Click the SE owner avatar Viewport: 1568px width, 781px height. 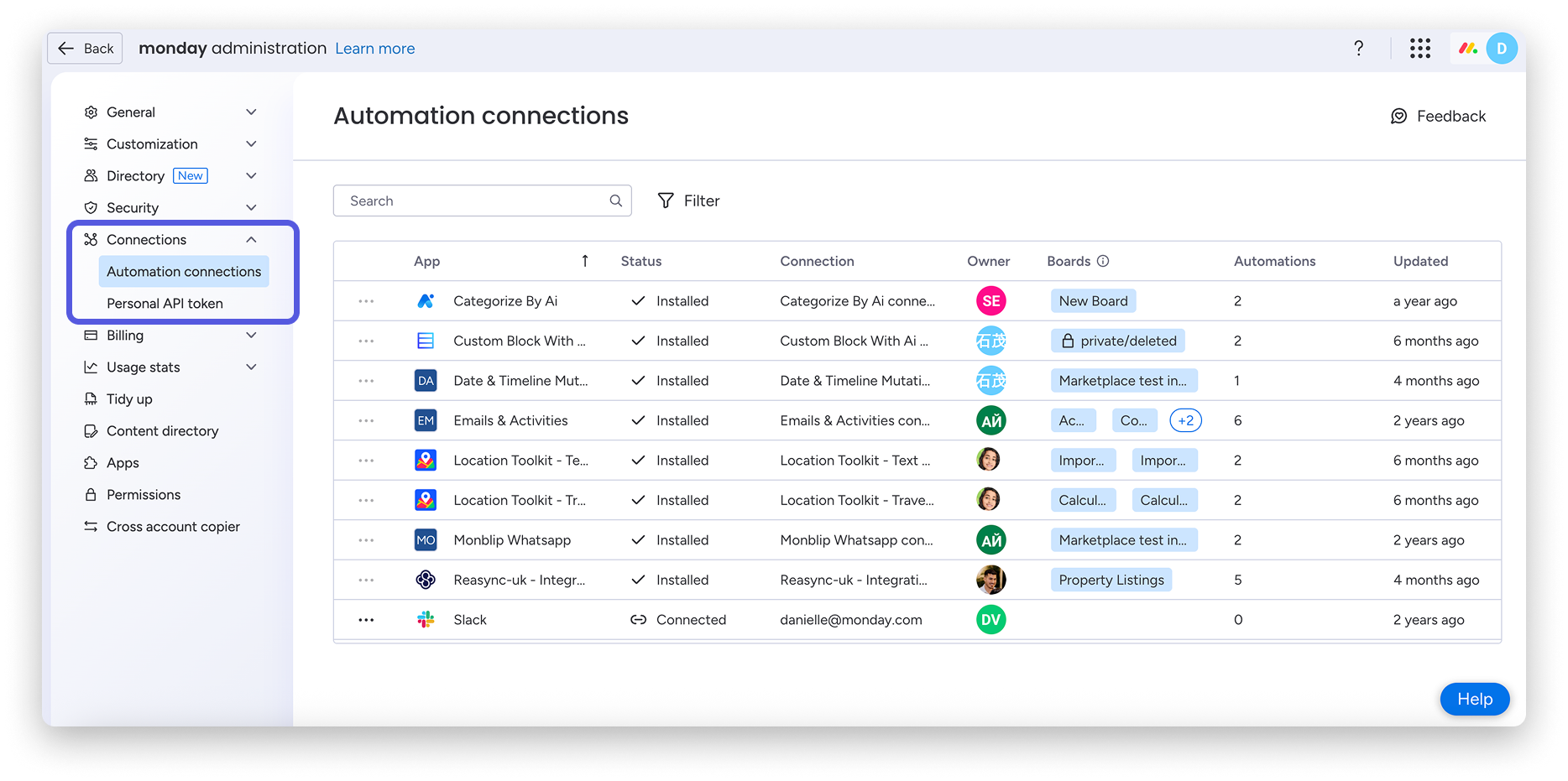coord(990,301)
